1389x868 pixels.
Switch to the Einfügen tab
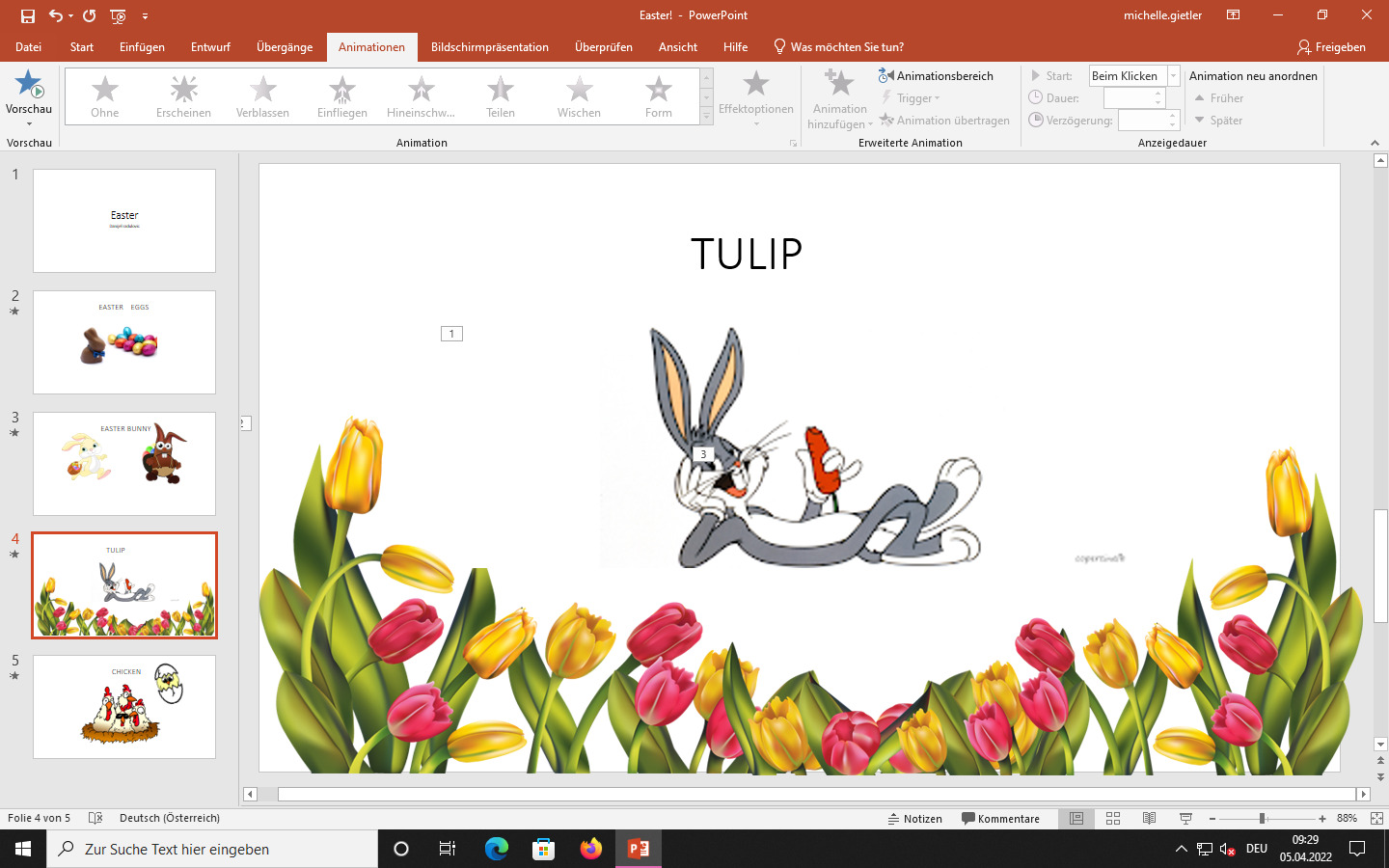(x=142, y=46)
